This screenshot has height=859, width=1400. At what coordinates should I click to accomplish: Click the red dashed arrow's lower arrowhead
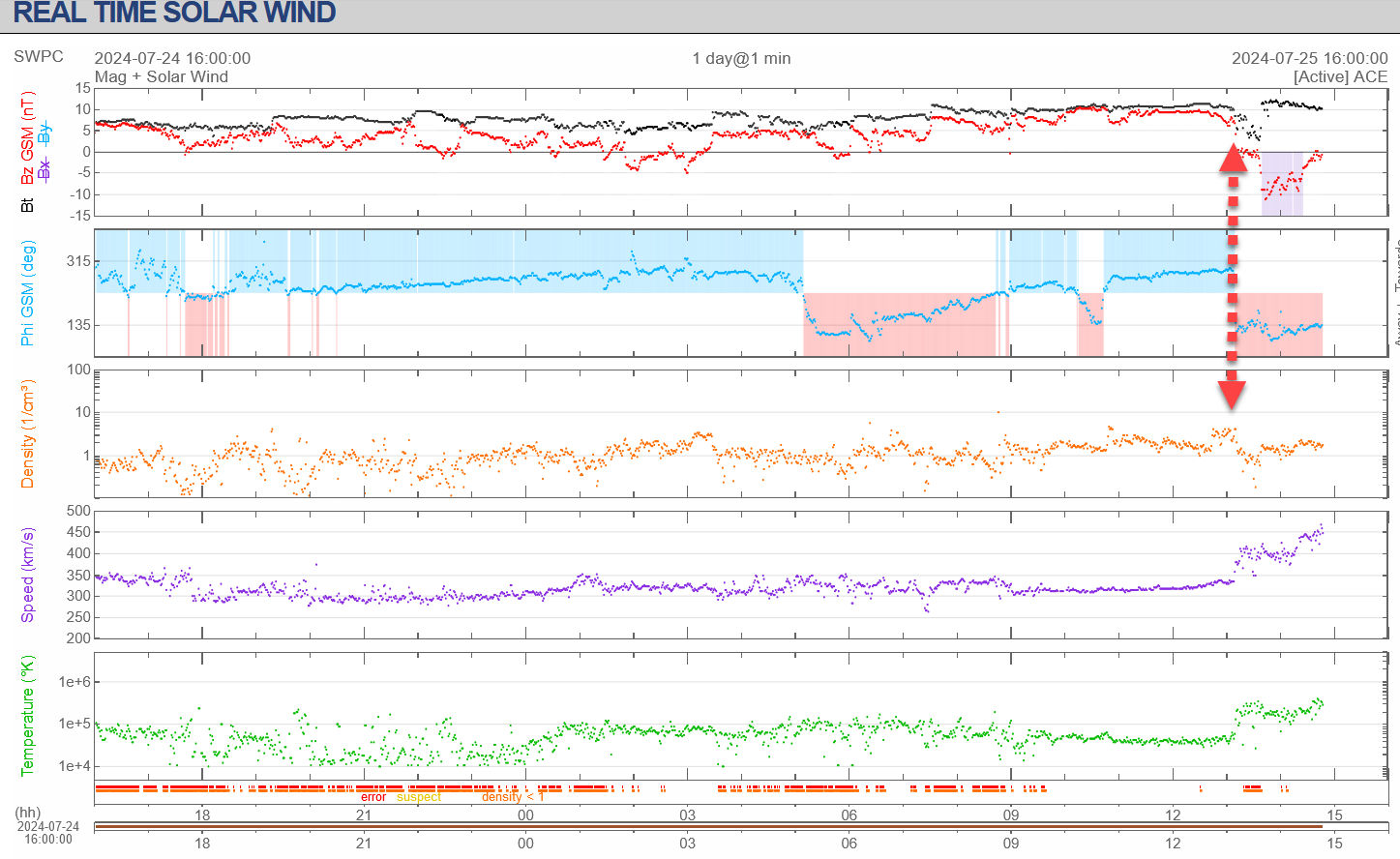(1232, 393)
